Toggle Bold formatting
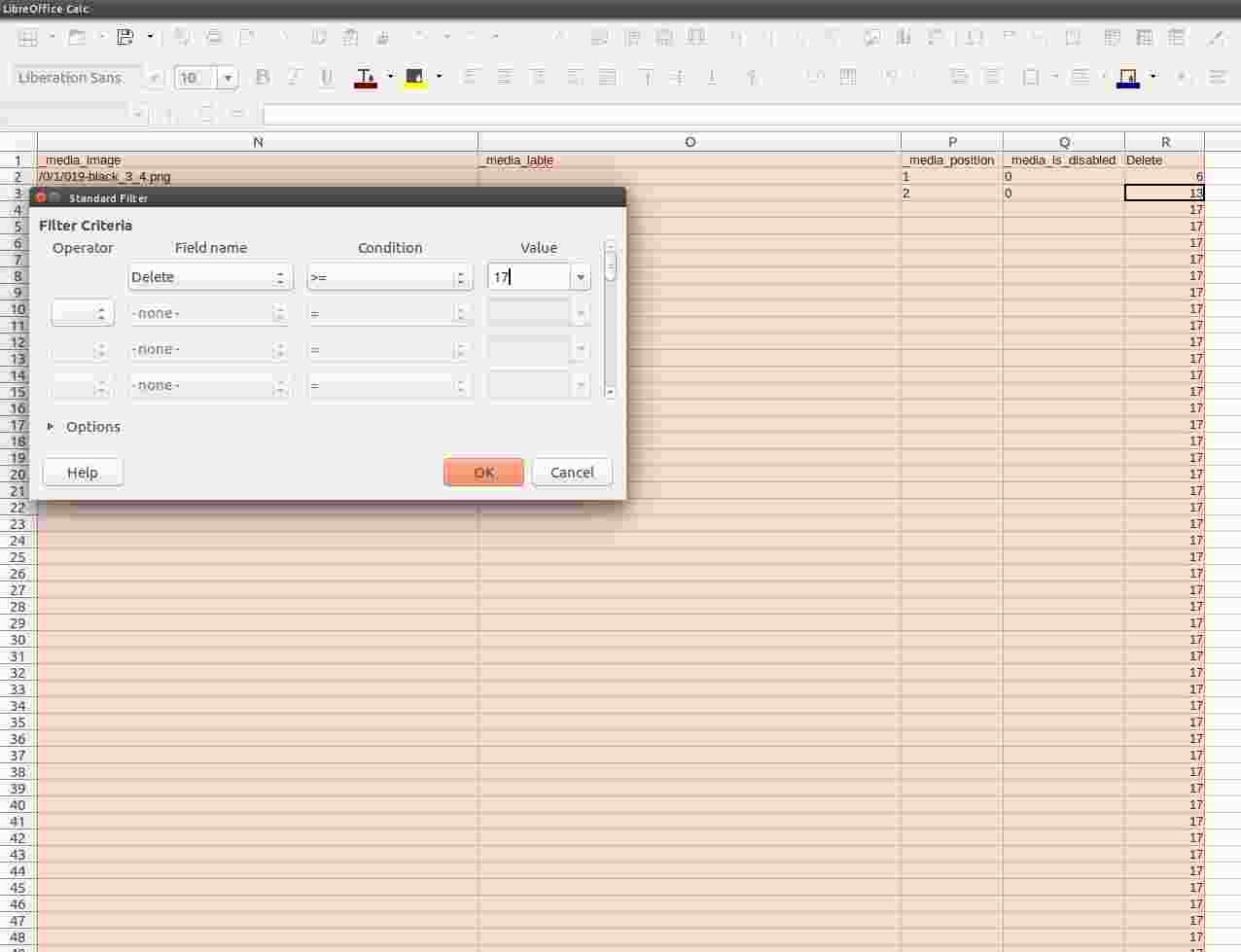The width and height of the screenshot is (1241, 952). click(x=262, y=77)
